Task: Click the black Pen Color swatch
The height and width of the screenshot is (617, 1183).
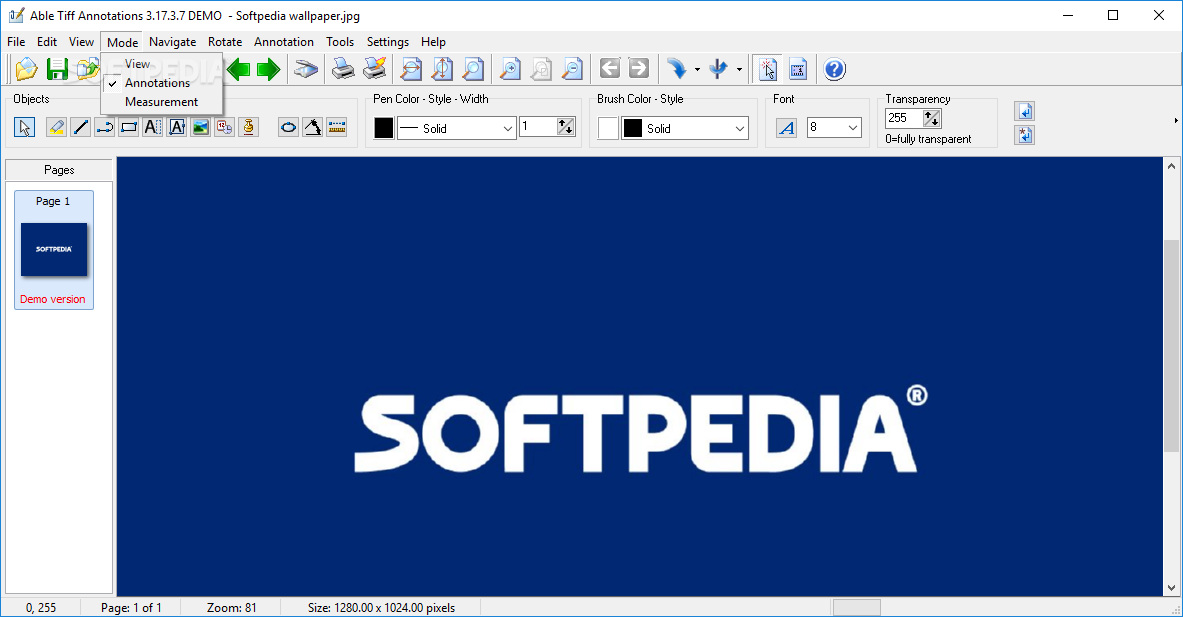Action: (x=383, y=128)
